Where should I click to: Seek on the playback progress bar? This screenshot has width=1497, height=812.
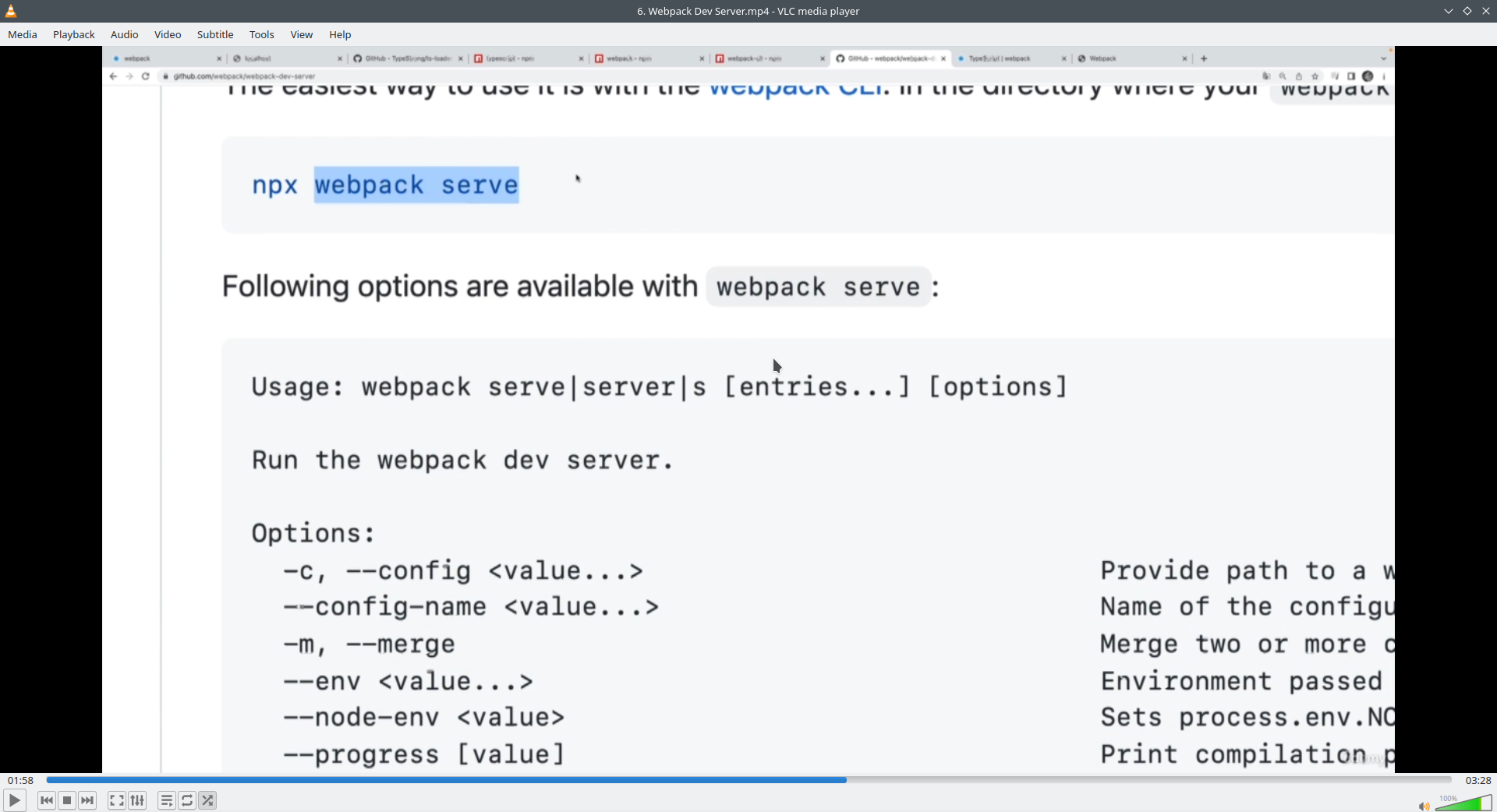pyautogui.click(x=748, y=780)
